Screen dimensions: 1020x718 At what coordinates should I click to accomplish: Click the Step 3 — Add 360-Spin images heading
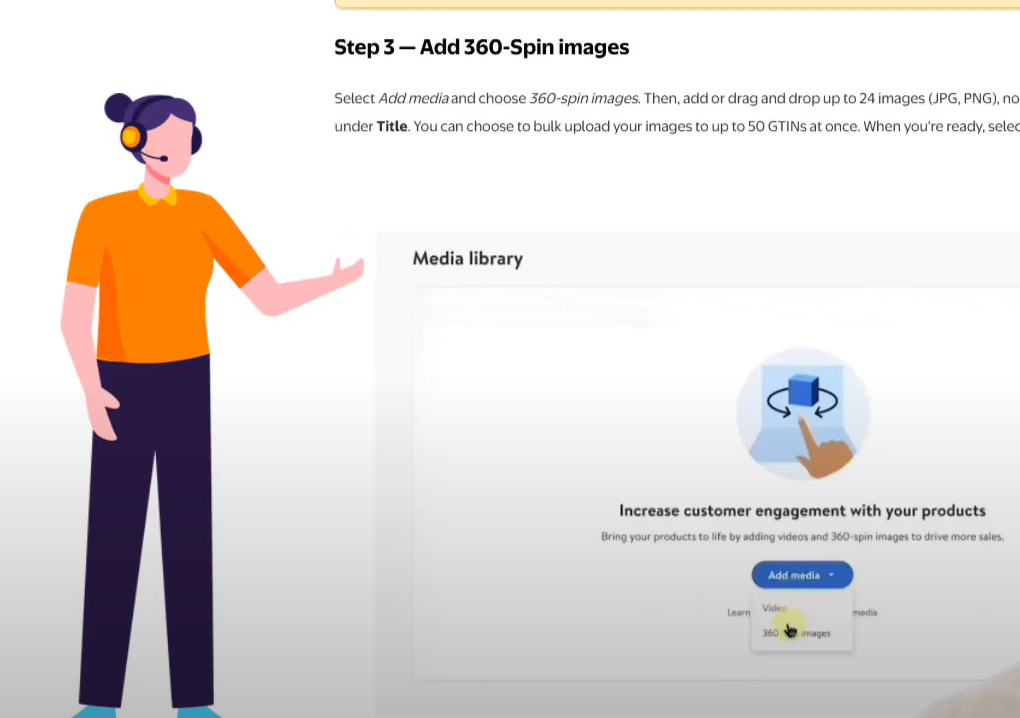[481, 47]
